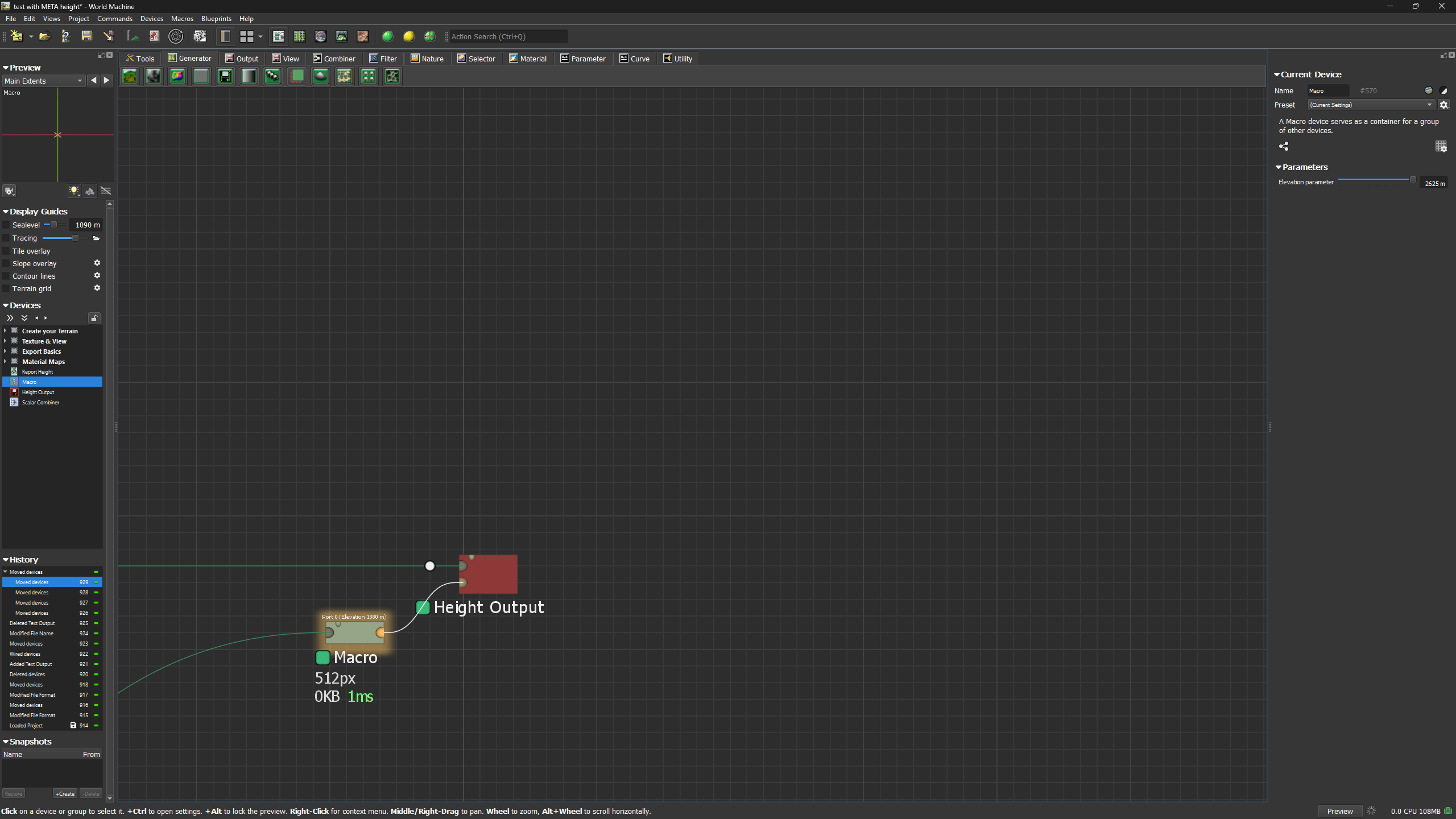Open the Main Extents dropdown
The height and width of the screenshot is (819, 1456).
pos(43,81)
